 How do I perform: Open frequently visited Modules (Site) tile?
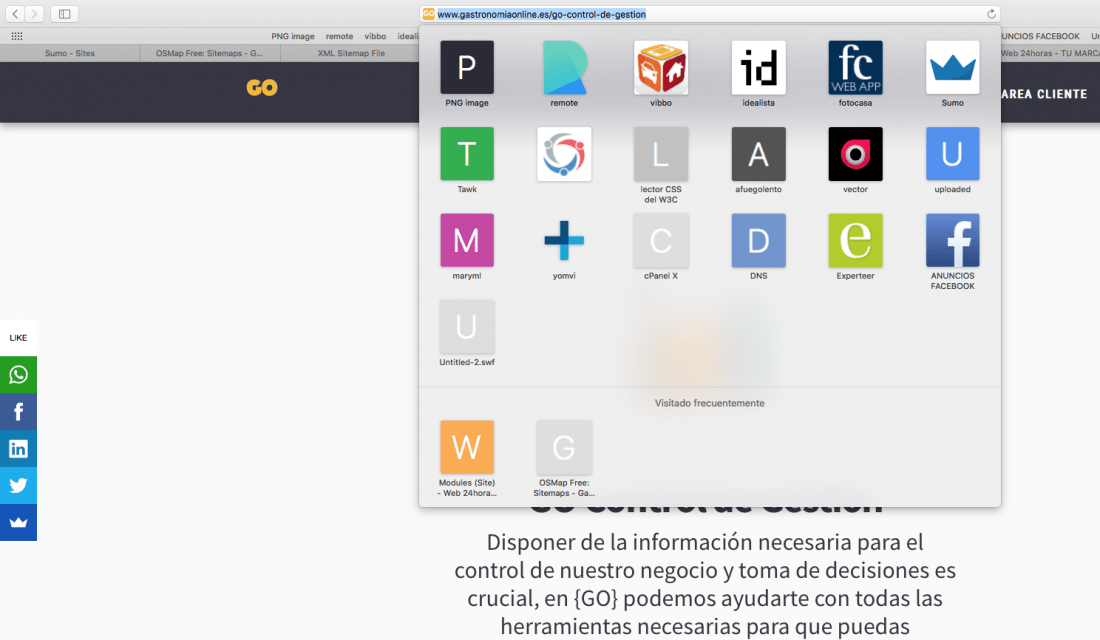pyautogui.click(x=467, y=447)
